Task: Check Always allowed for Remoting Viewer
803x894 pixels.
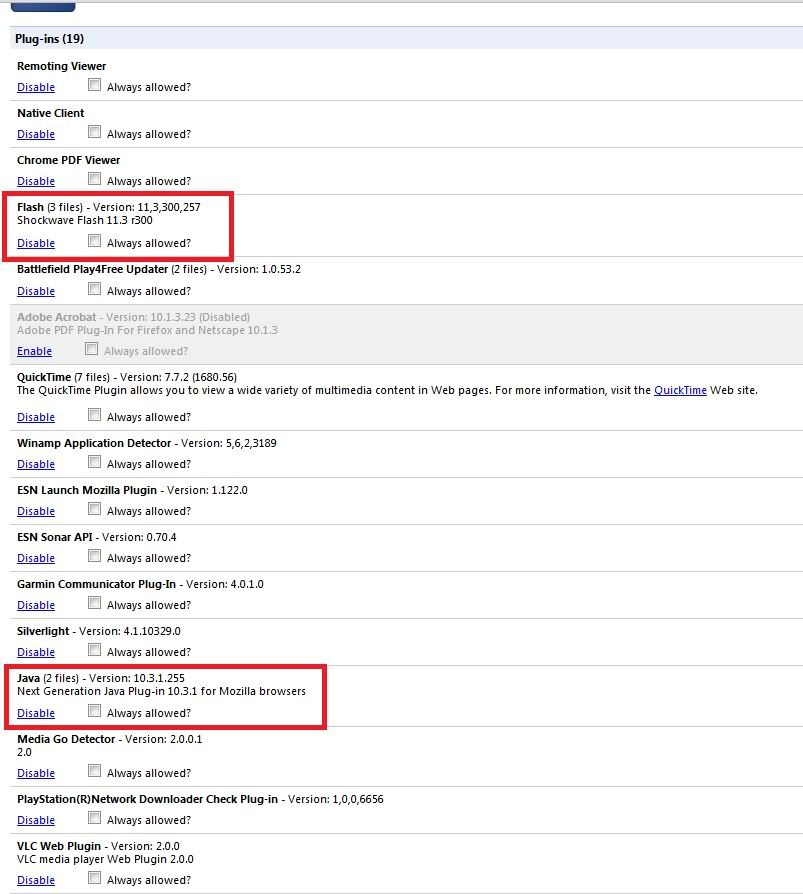Action: [x=95, y=85]
